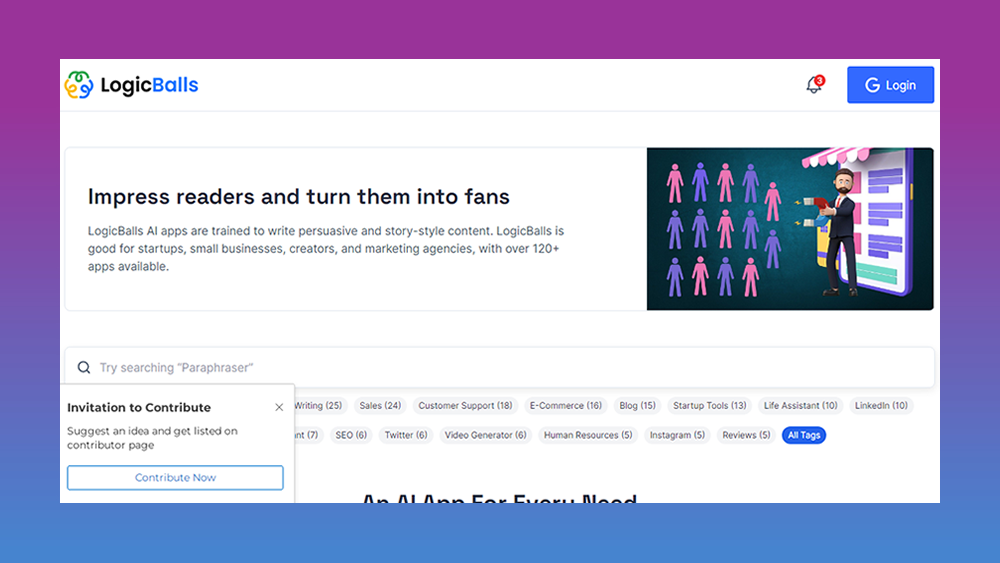This screenshot has width=1000, height=563.
Task: Select the Twitter (6) tag
Action: tap(406, 435)
